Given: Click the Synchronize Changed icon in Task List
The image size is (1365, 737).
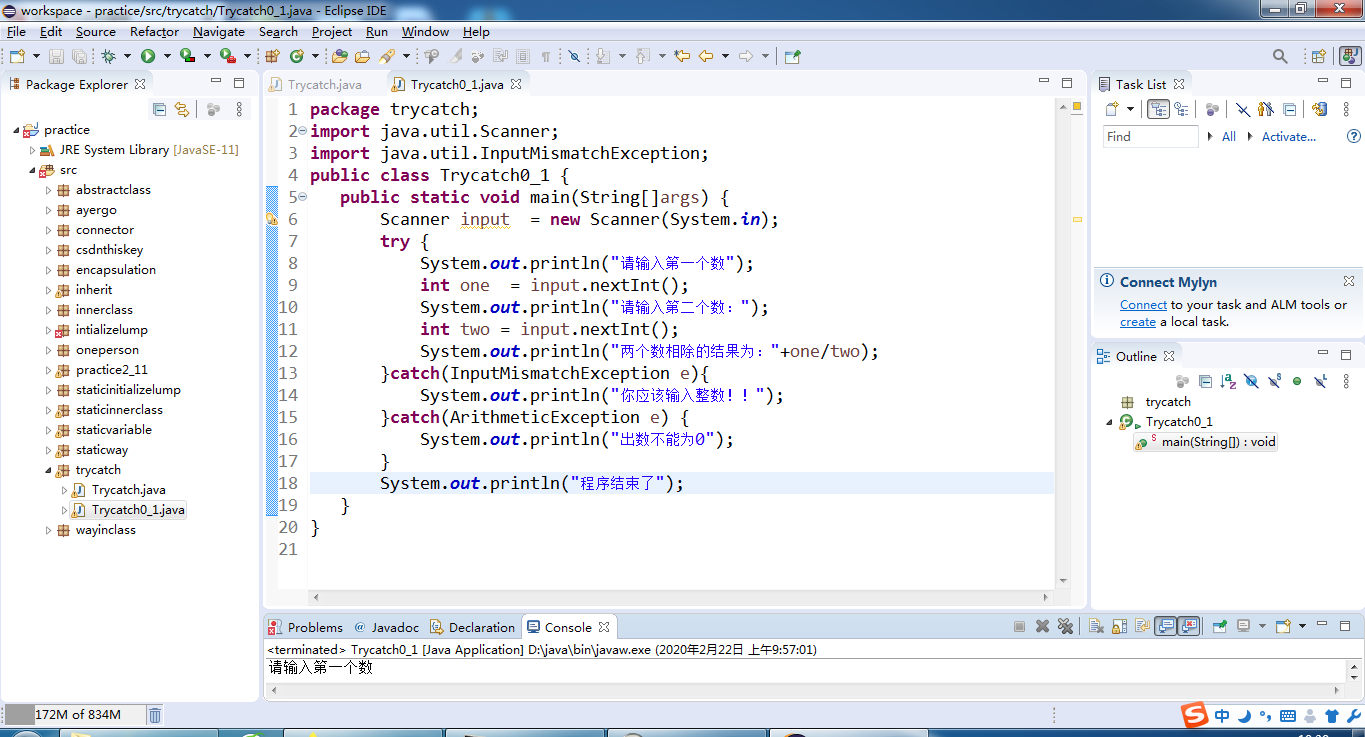Looking at the screenshot, I should click(1319, 109).
